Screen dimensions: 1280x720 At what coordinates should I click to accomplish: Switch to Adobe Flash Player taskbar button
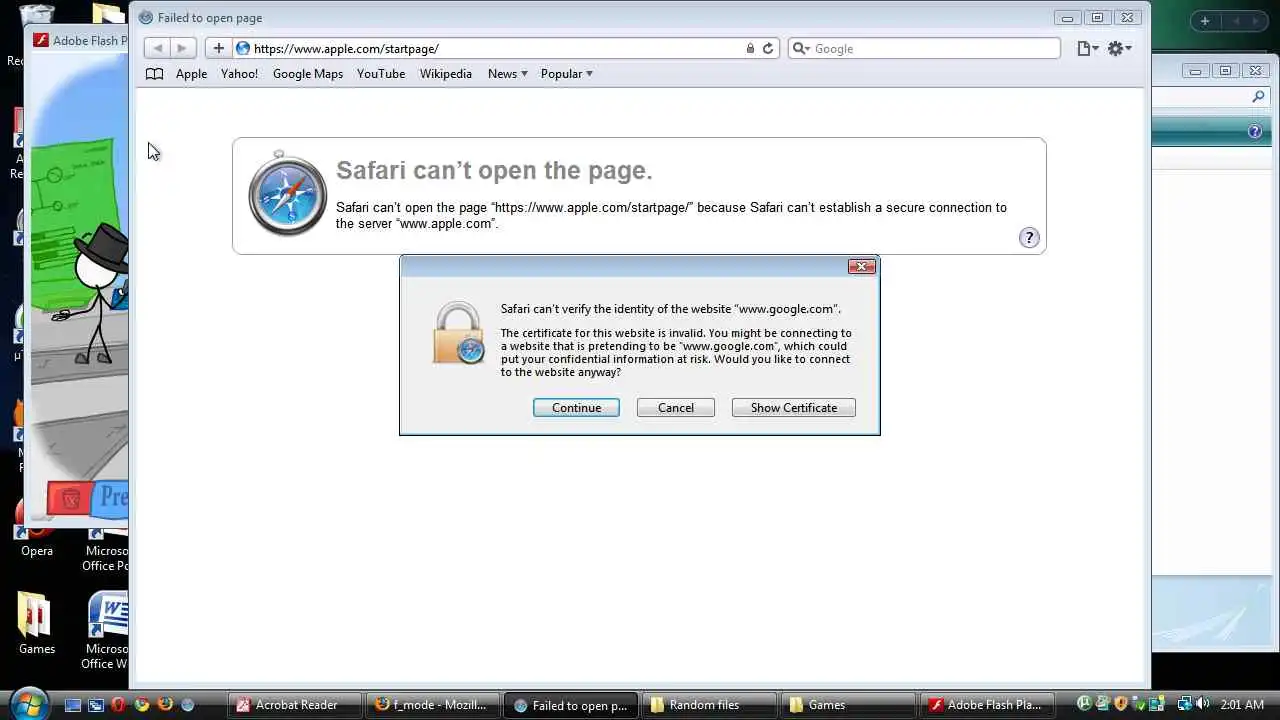point(985,705)
